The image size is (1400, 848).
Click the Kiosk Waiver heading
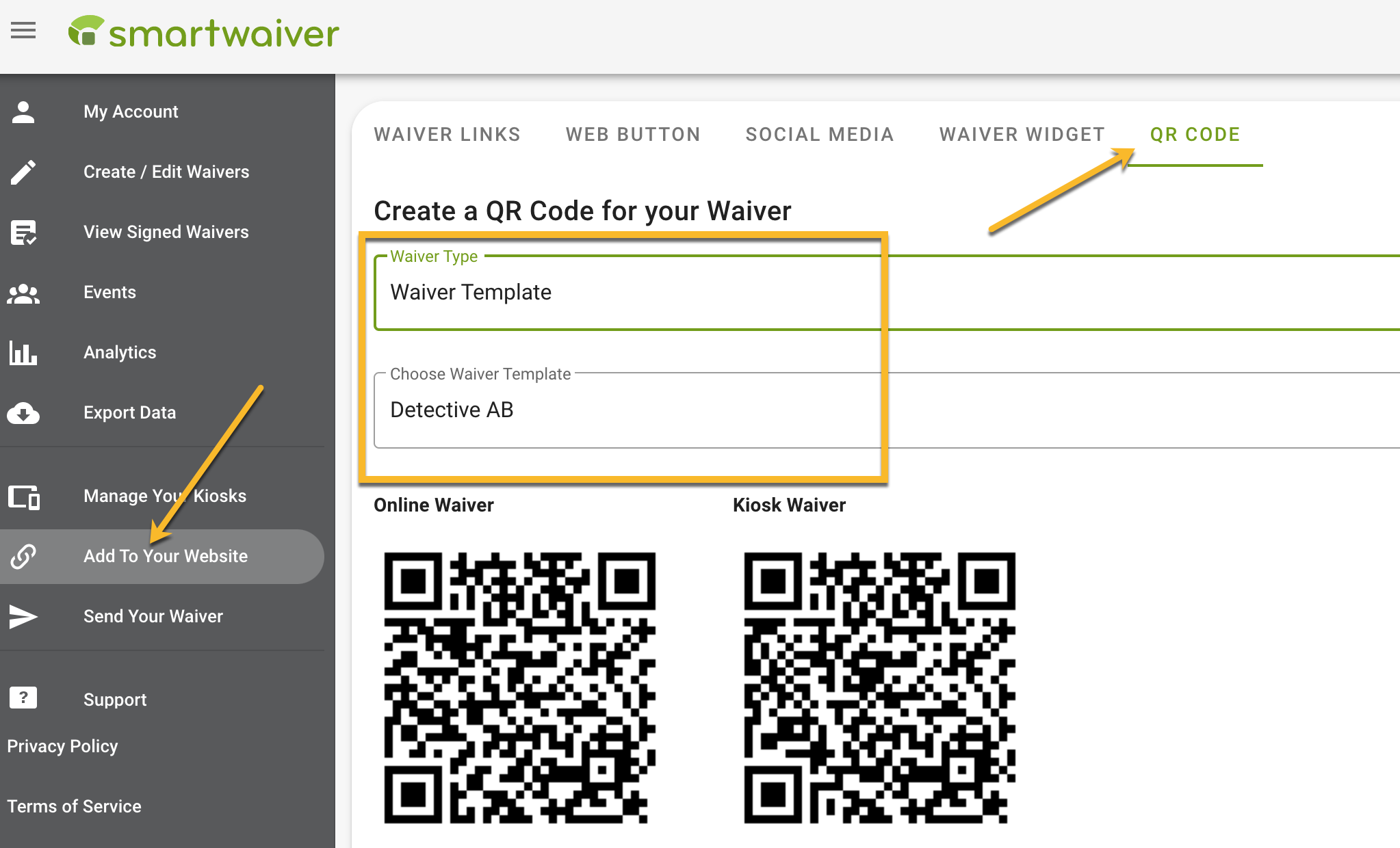[789, 505]
